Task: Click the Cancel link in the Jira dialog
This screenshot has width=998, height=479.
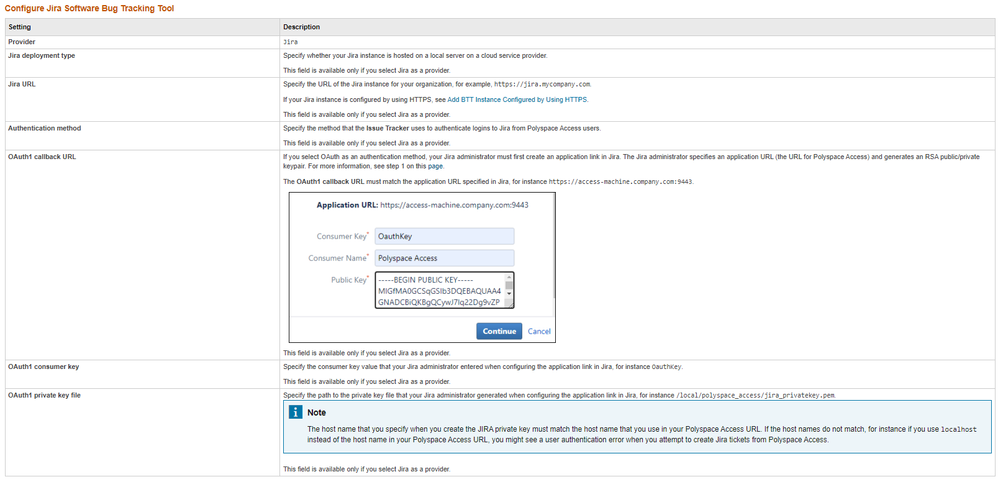Action: click(x=539, y=331)
